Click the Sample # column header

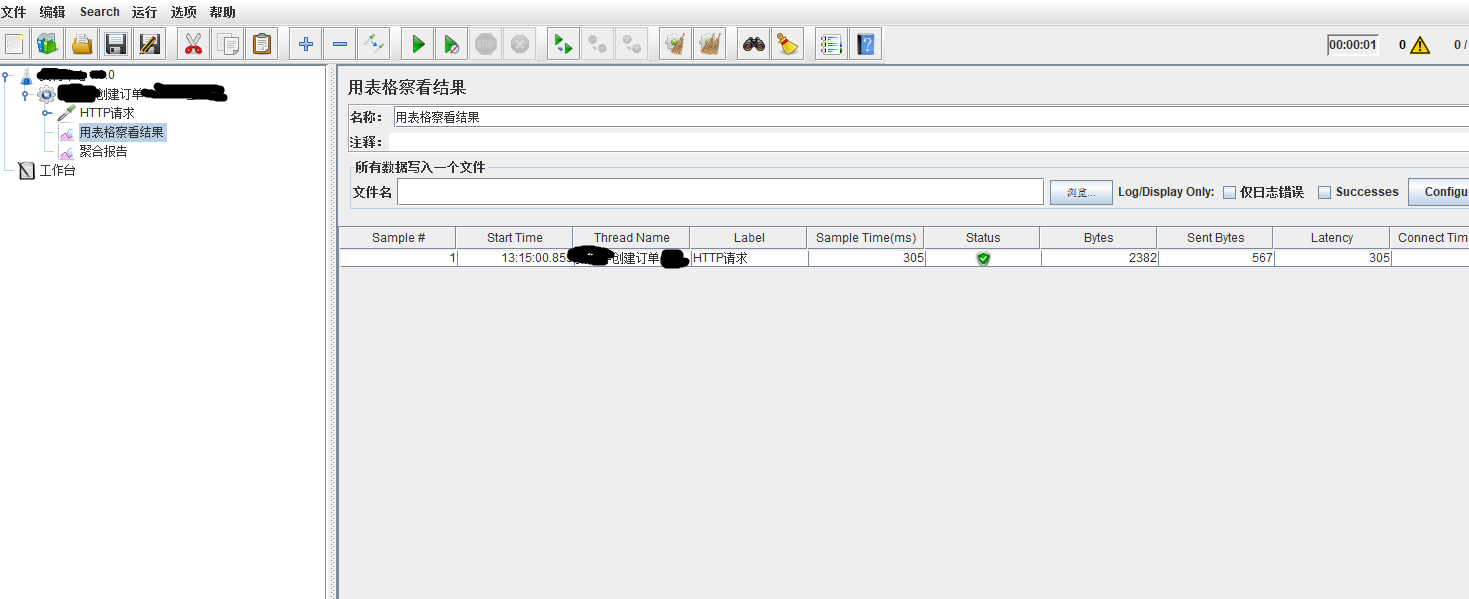click(x=398, y=238)
